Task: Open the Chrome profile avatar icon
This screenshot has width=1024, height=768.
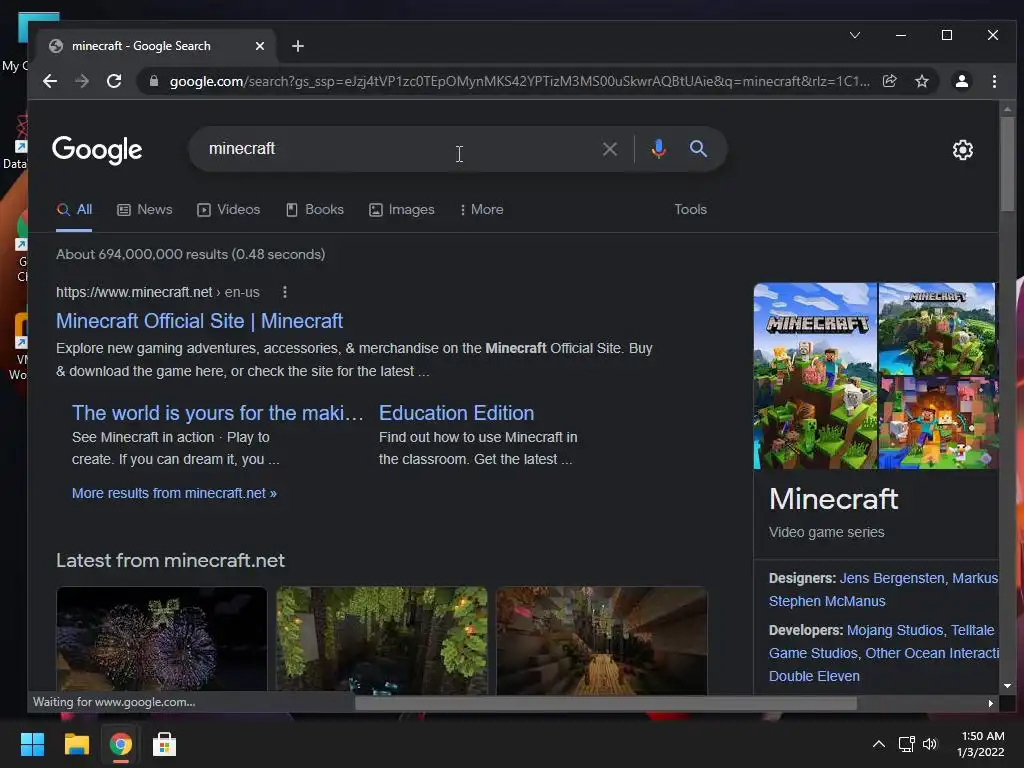Action: pos(961,81)
